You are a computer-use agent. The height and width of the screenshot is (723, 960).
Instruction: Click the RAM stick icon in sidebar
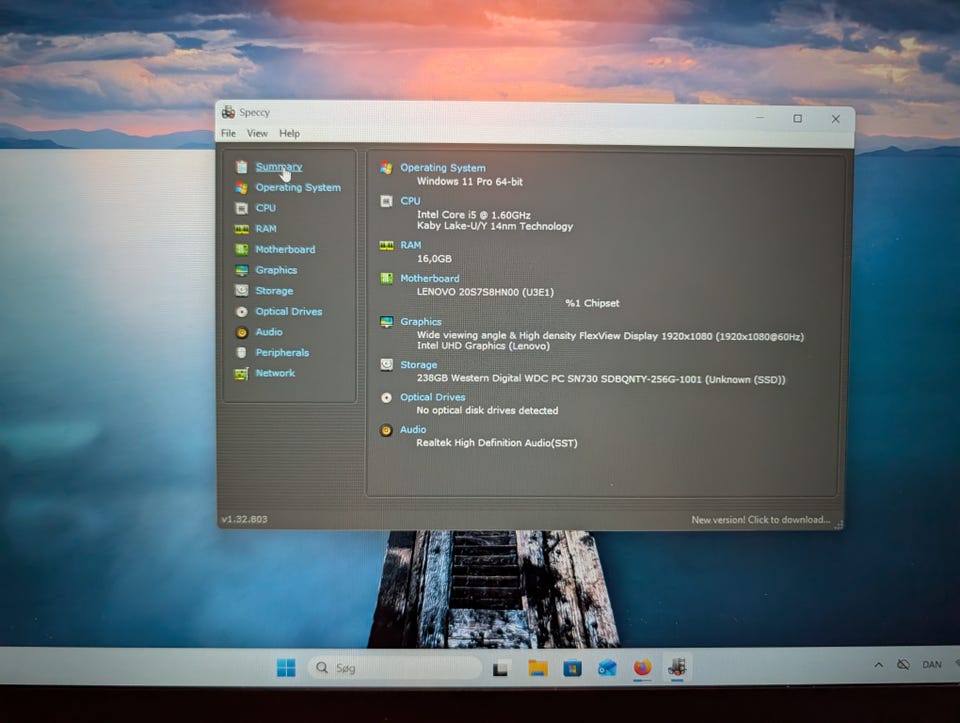point(242,229)
